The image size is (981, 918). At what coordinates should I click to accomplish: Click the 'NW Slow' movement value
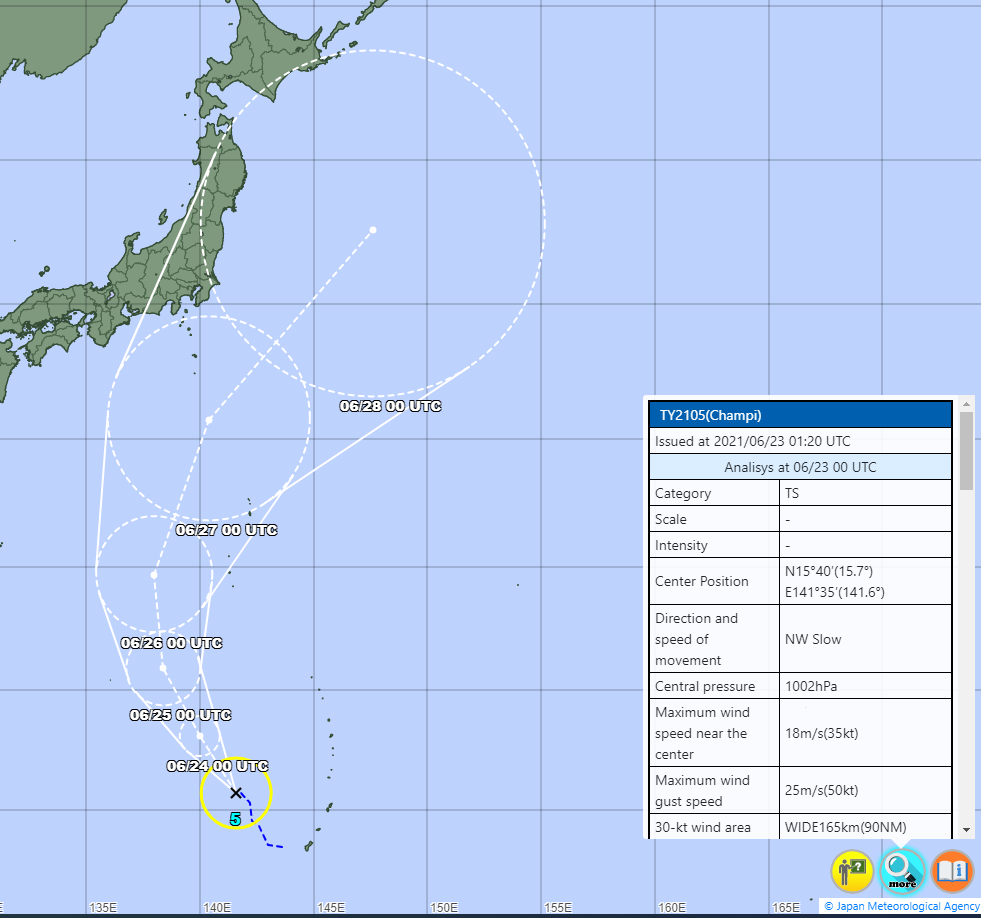(813, 639)
